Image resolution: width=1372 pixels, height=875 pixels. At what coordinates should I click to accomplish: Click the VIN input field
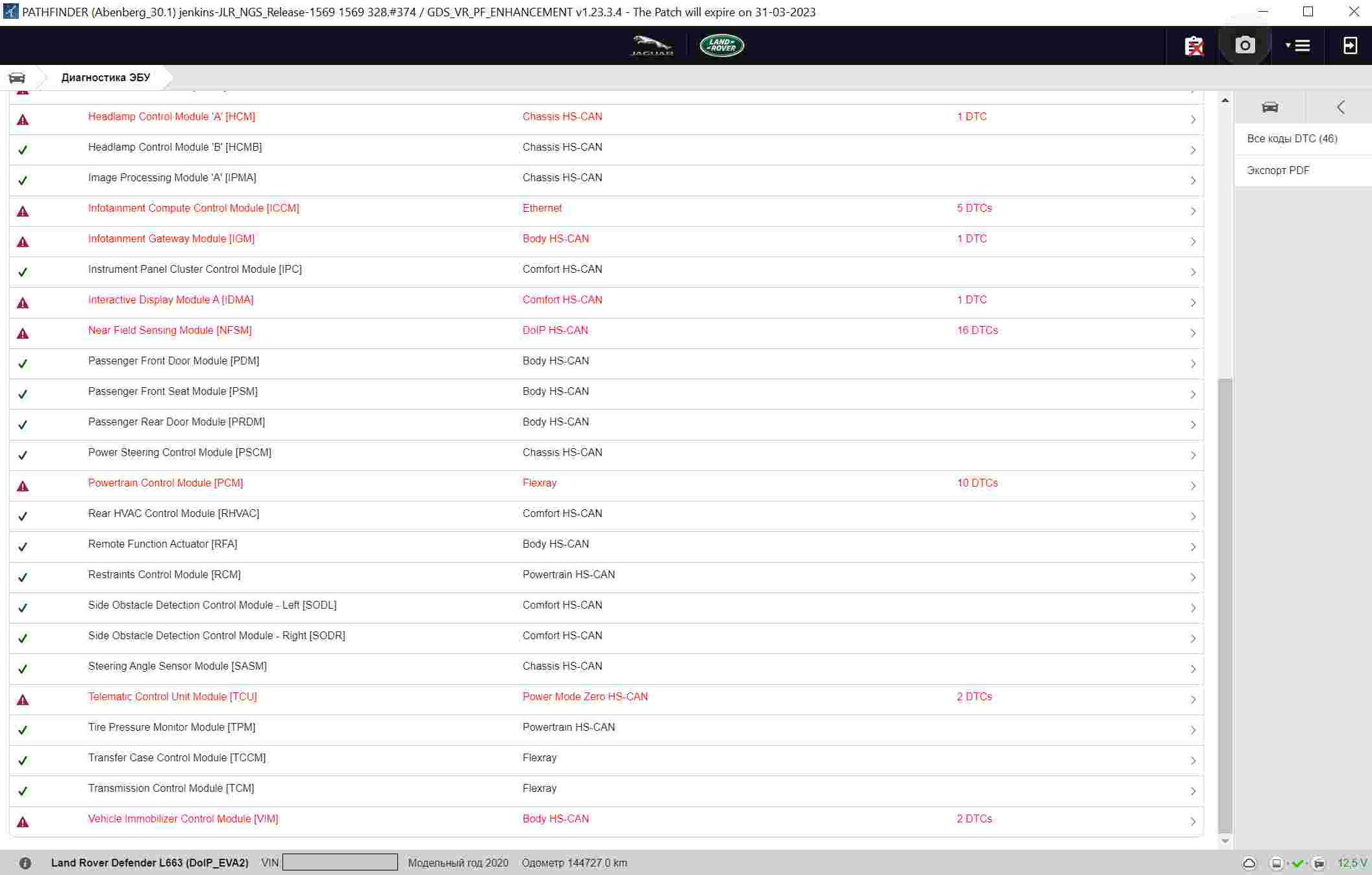pos(340,862)
